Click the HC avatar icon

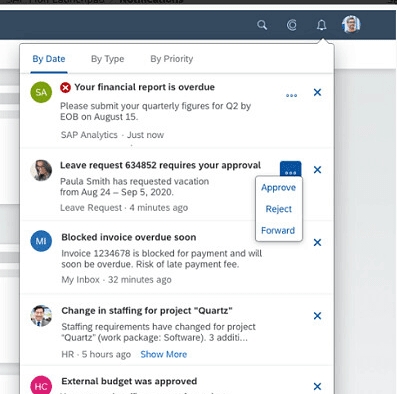coord(41,385)
